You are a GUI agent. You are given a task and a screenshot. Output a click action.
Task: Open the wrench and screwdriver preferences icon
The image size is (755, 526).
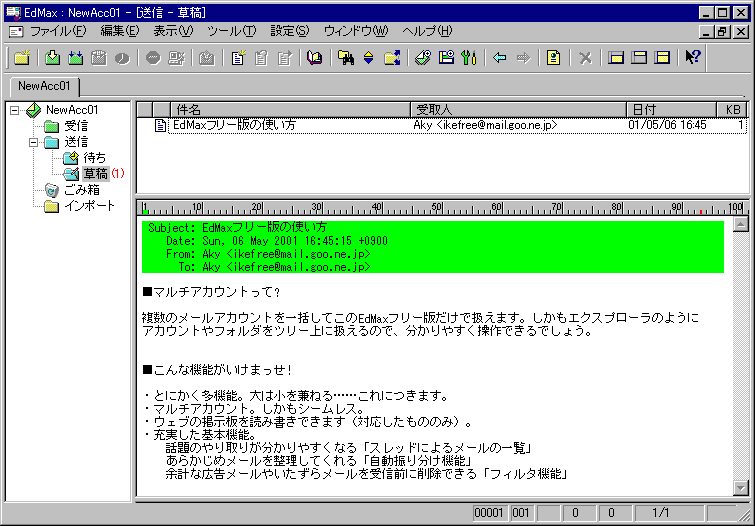coord(469,58)
